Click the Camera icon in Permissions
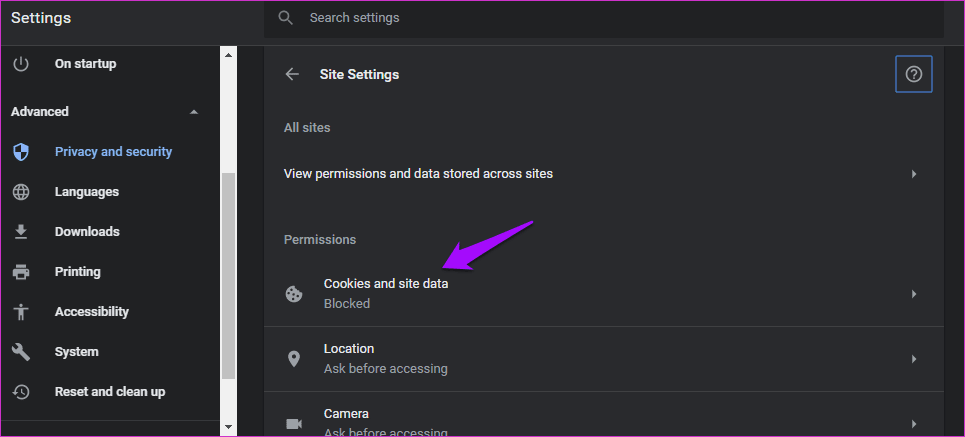Image resolution: width=965 pixels, height=437 pixels. click(294, 423)
